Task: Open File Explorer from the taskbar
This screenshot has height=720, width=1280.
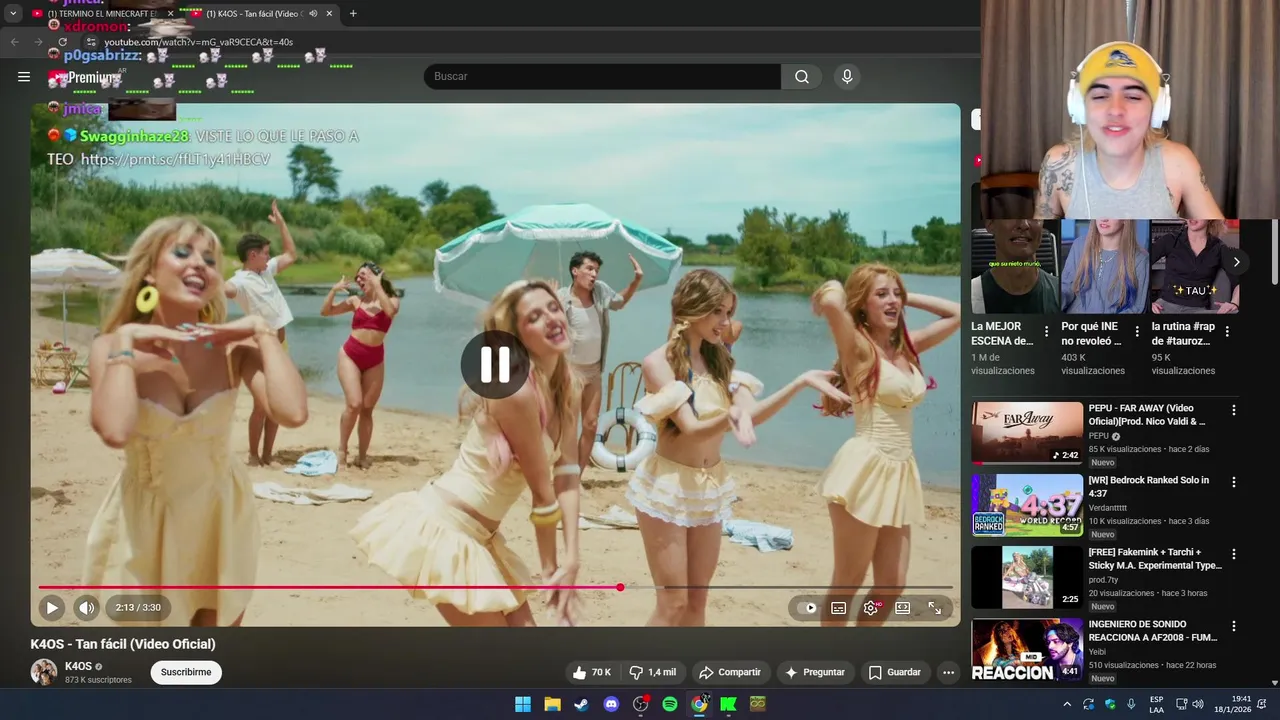Action: click(x=552, y=704)
